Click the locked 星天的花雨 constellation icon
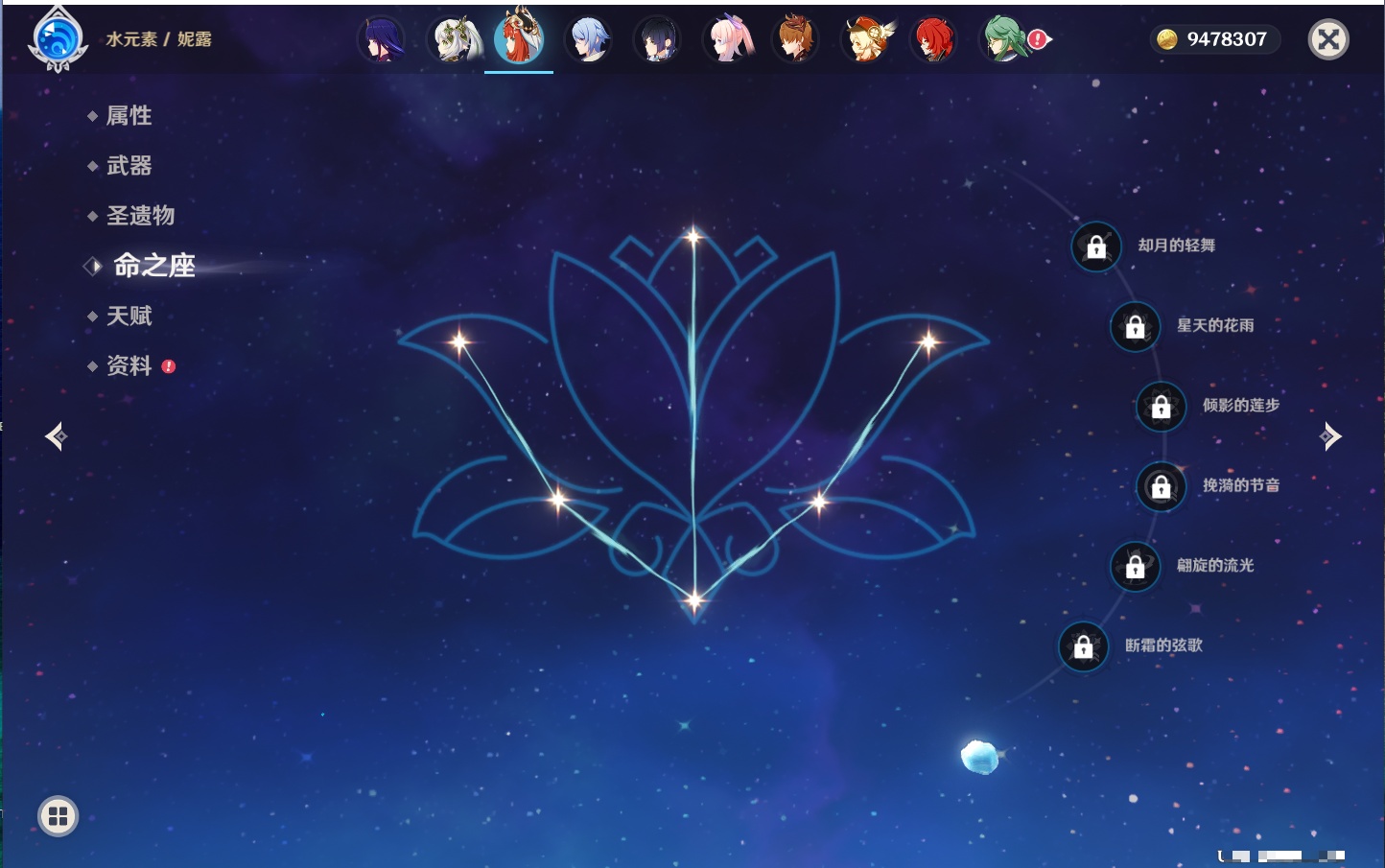The height and width of the screenshot is (868, 1385). 1135,326
